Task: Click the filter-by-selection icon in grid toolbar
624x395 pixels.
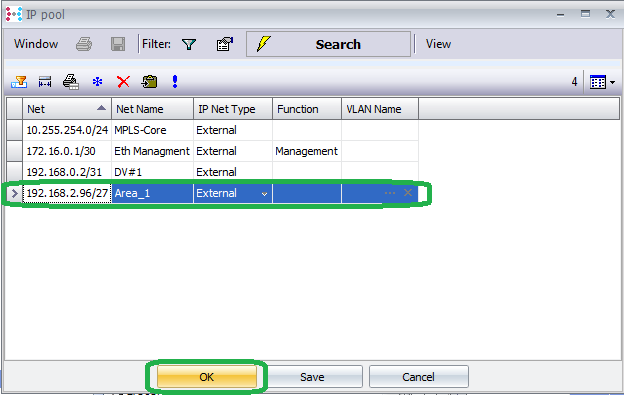Action: point(19,82)
